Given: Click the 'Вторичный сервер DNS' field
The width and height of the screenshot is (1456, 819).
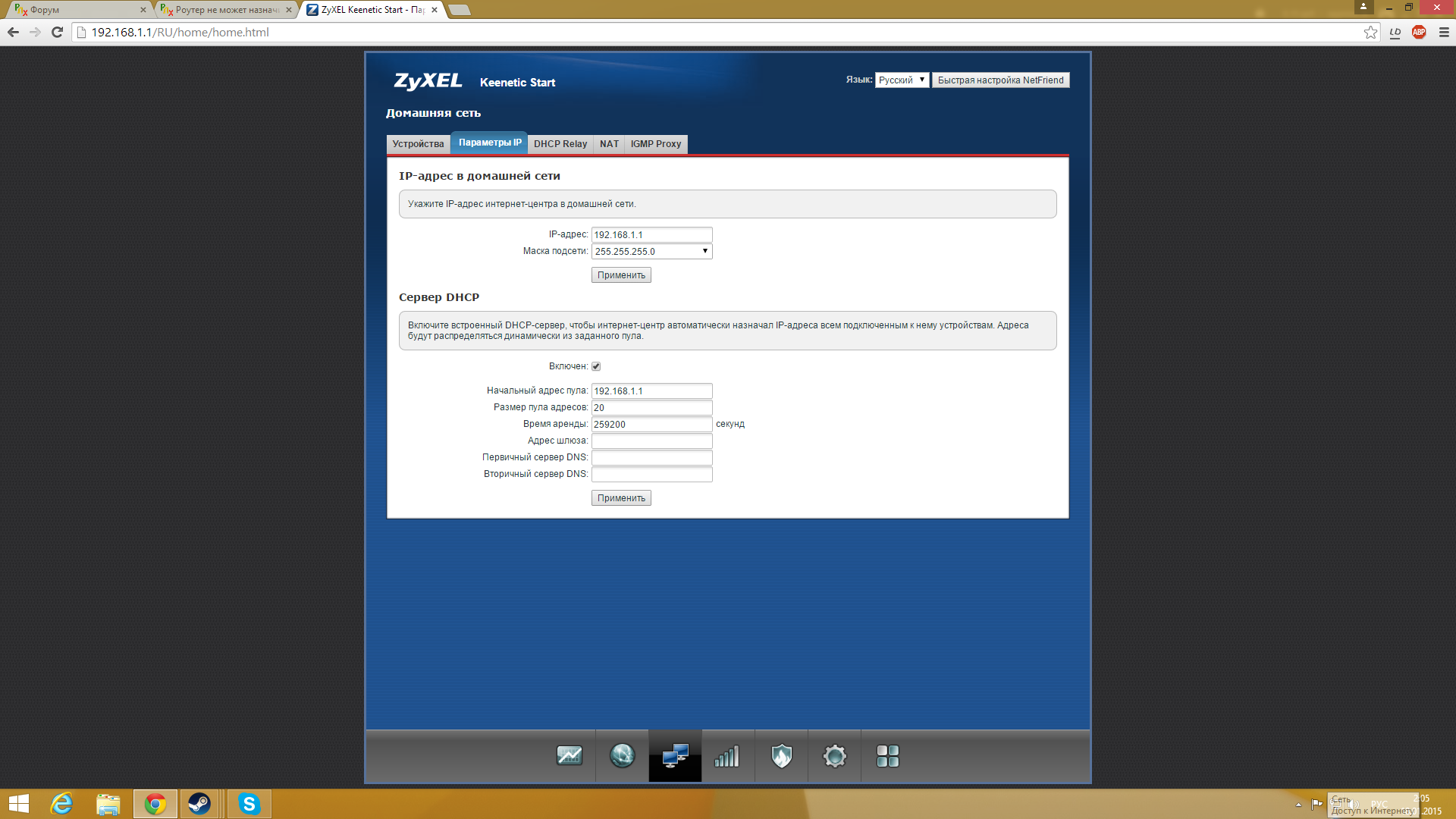Looking at the screenshot, I should pyautogui.click(x=652, y=475).
